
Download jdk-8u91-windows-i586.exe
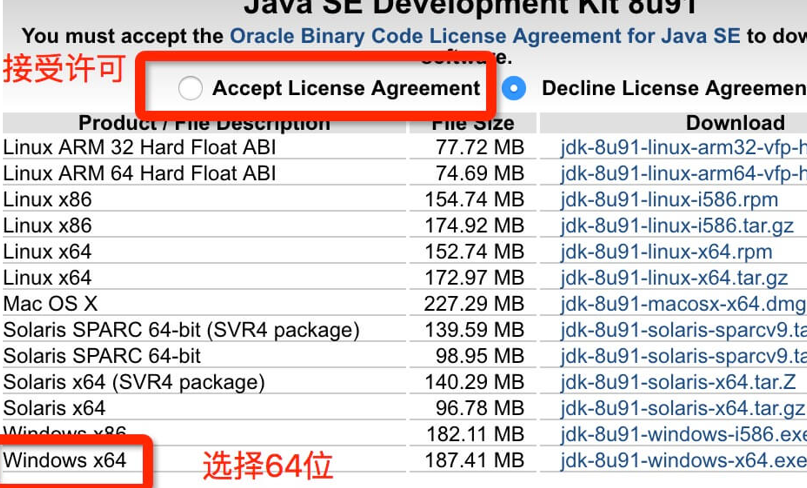[683, 434]
